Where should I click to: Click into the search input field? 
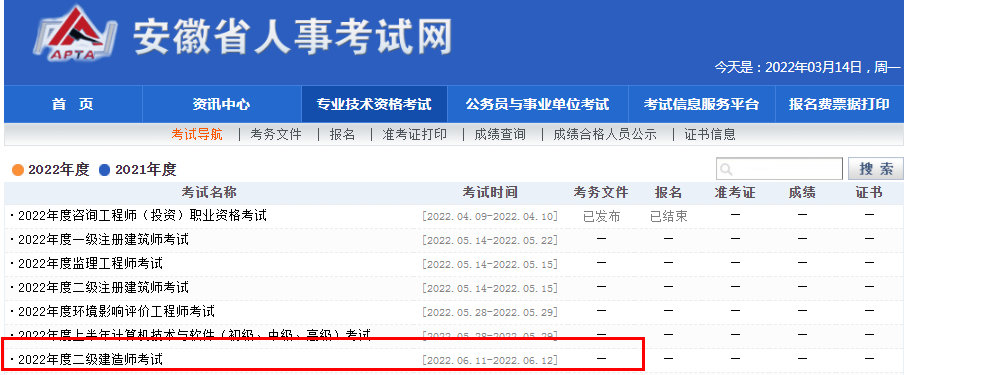pyautogui.click(x=779, y=169)
